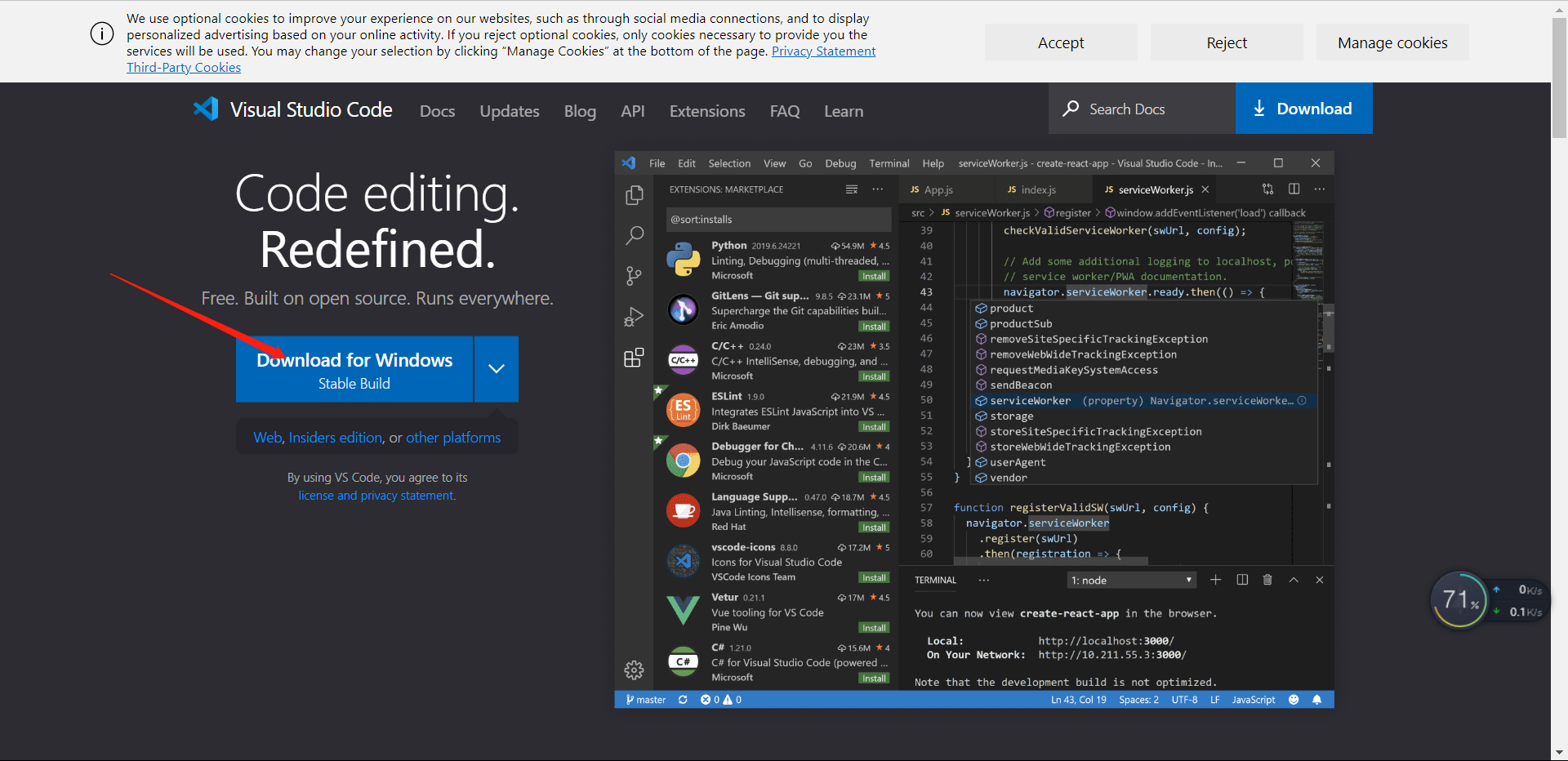1568x761 pixels.
Task: Open the Third-Party Cookies link
Action: coord(184,68)
